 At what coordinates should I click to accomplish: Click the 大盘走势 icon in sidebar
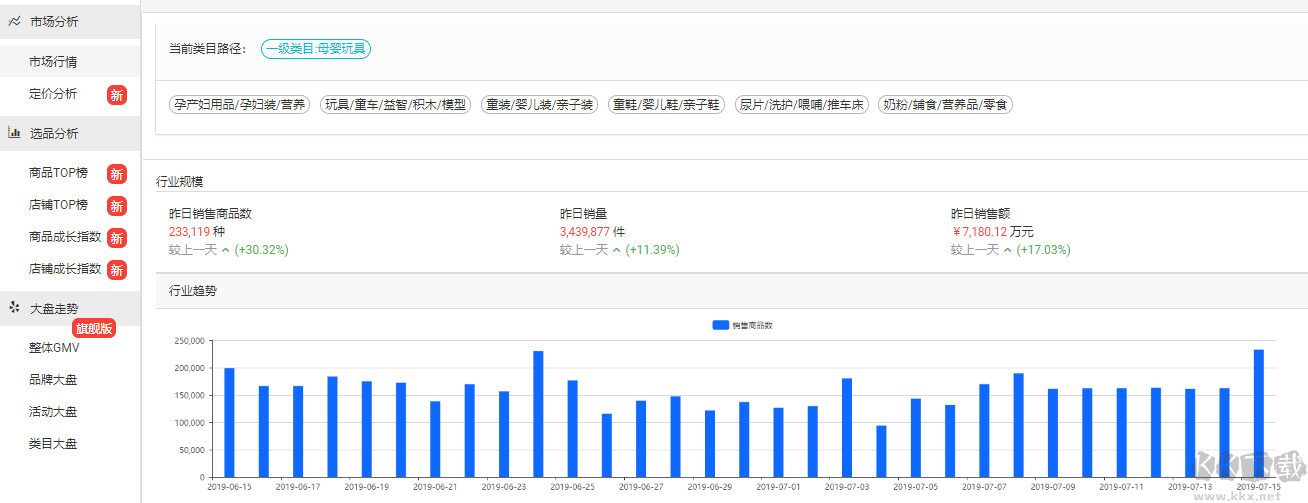14,308
